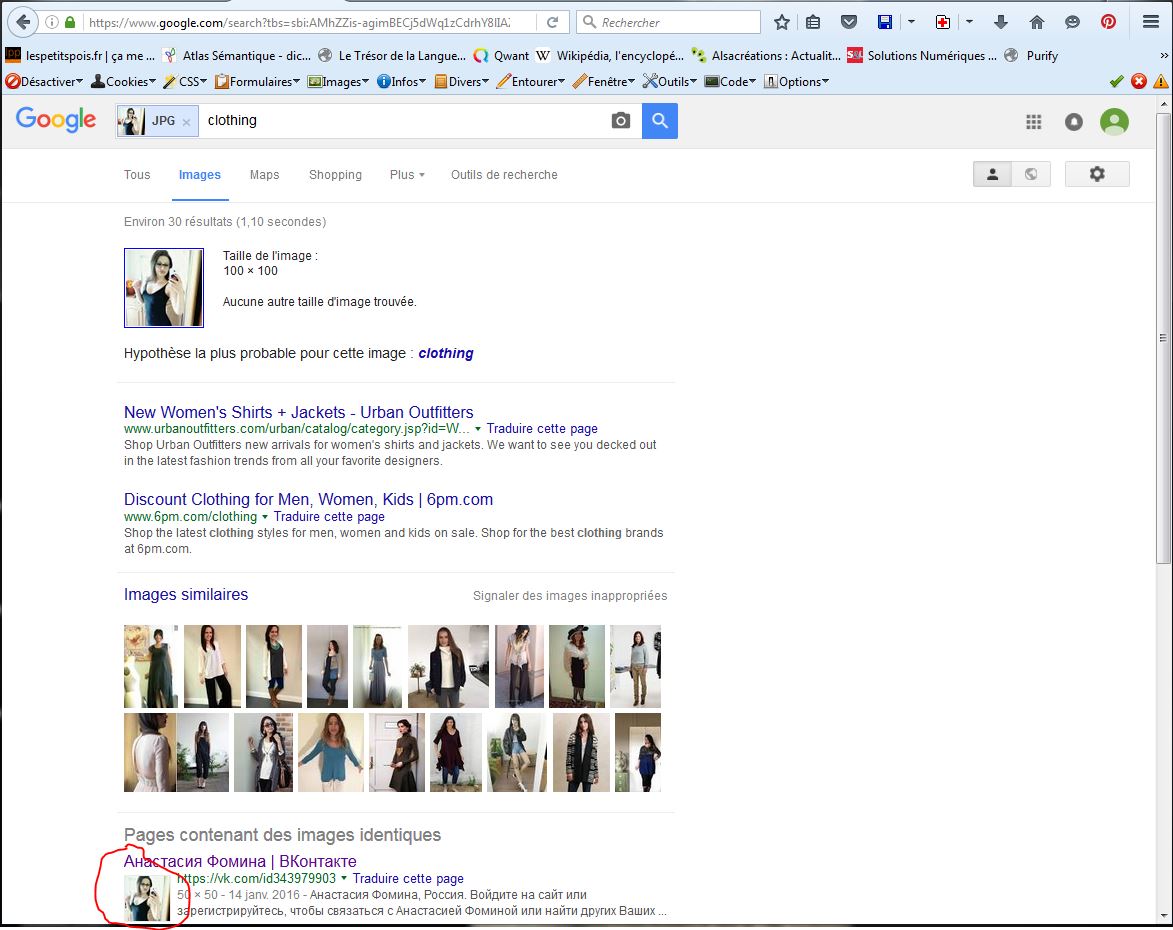
Task: Switch to the Maps tab
Action: (x=264, y=175)
